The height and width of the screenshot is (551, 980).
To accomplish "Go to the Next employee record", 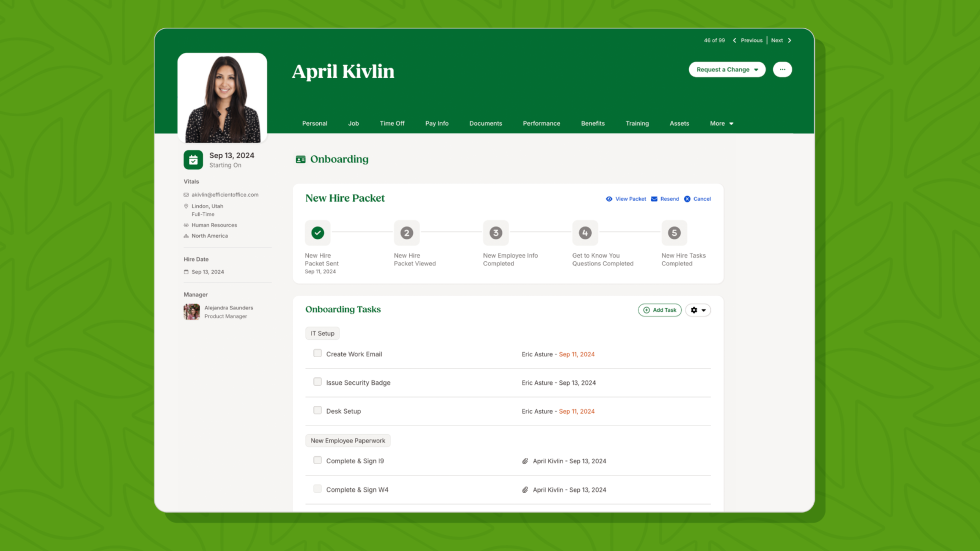I will [x=781, y=41].
